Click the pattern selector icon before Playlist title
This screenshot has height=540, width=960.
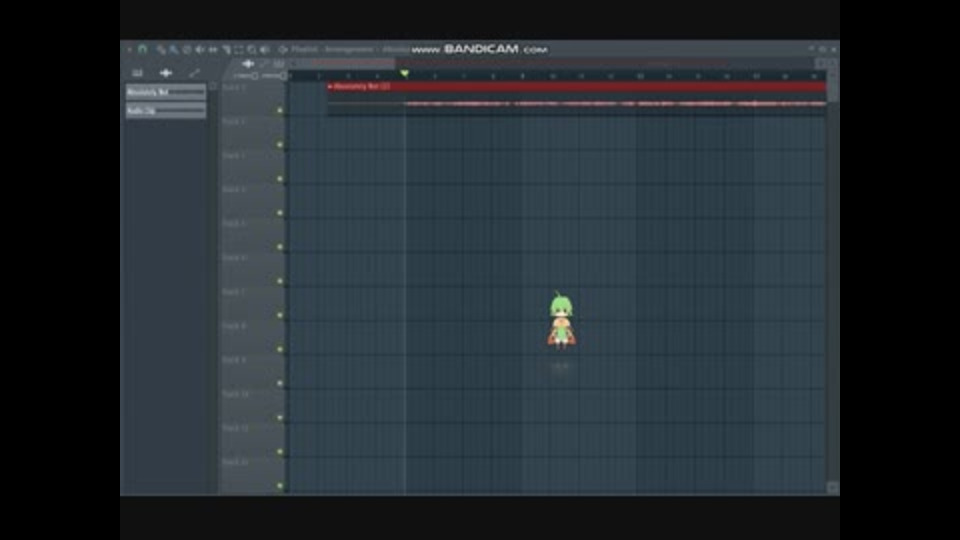282,50
